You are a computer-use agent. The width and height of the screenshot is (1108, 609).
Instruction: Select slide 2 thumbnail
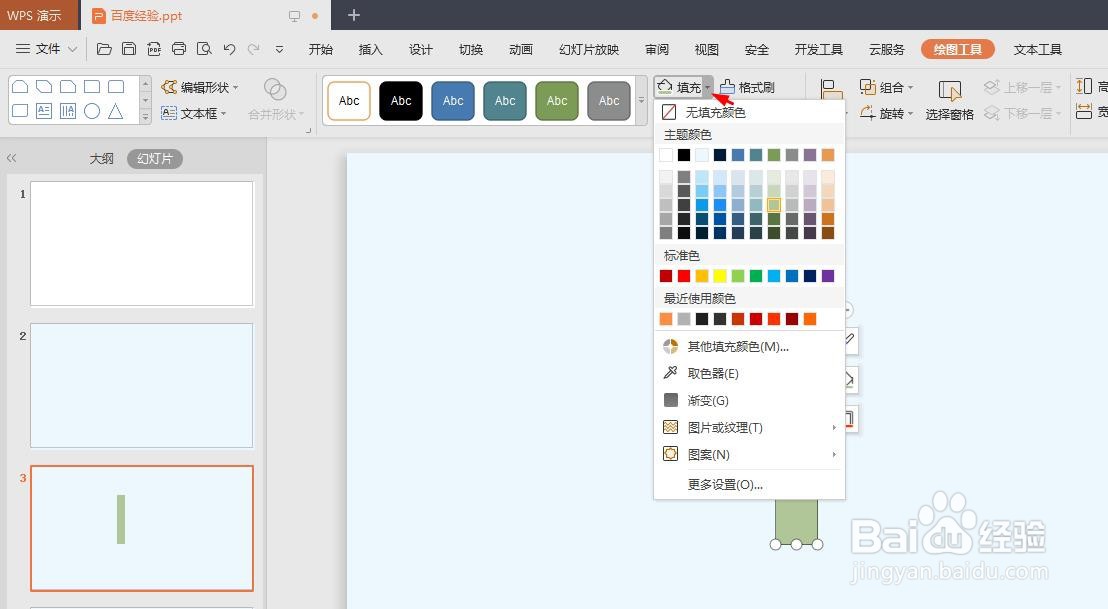point(141,385)
